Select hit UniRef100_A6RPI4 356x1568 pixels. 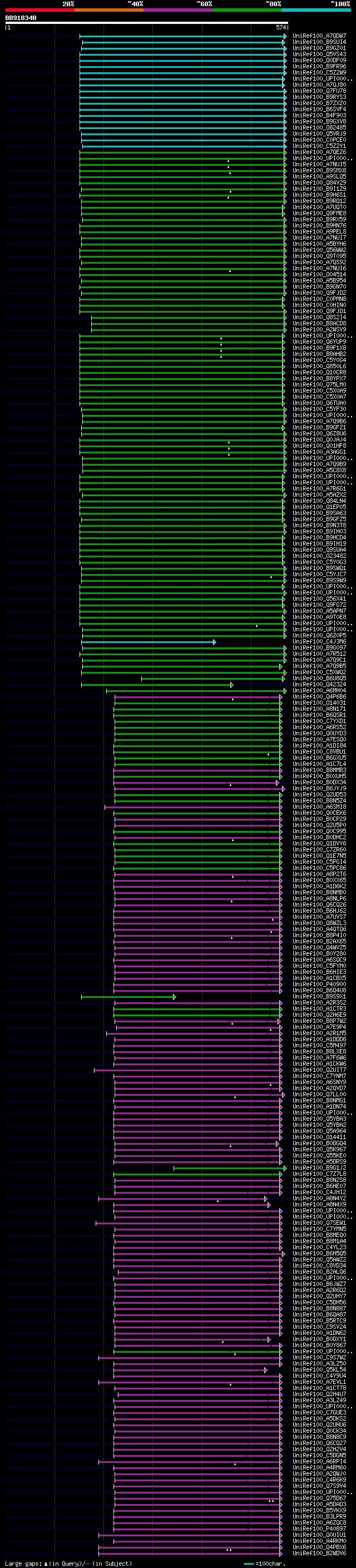click(319, 1461)
